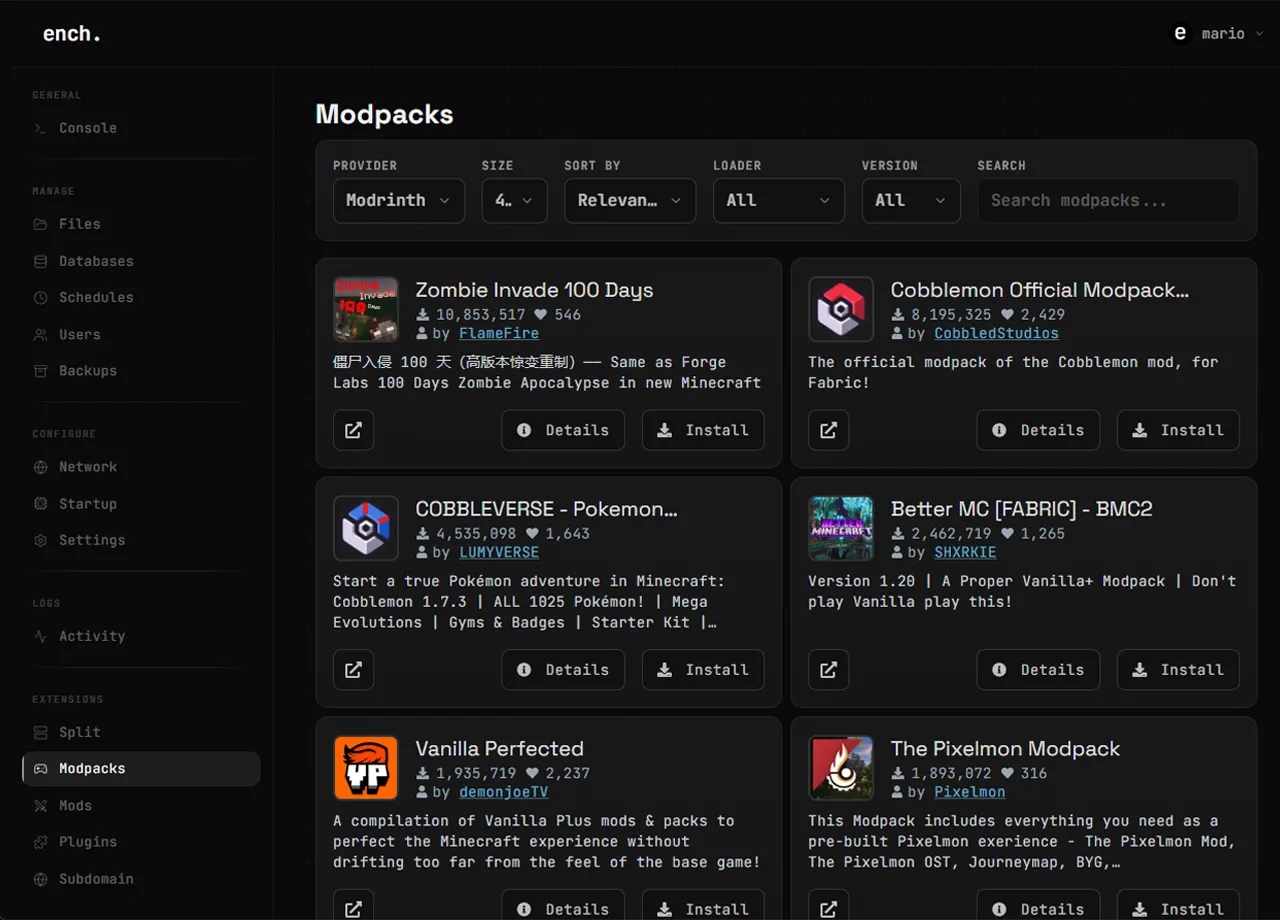The image size is (1280, 920).
Task: Click Zombie Invade download count 10,853,517
Action: 480,314
